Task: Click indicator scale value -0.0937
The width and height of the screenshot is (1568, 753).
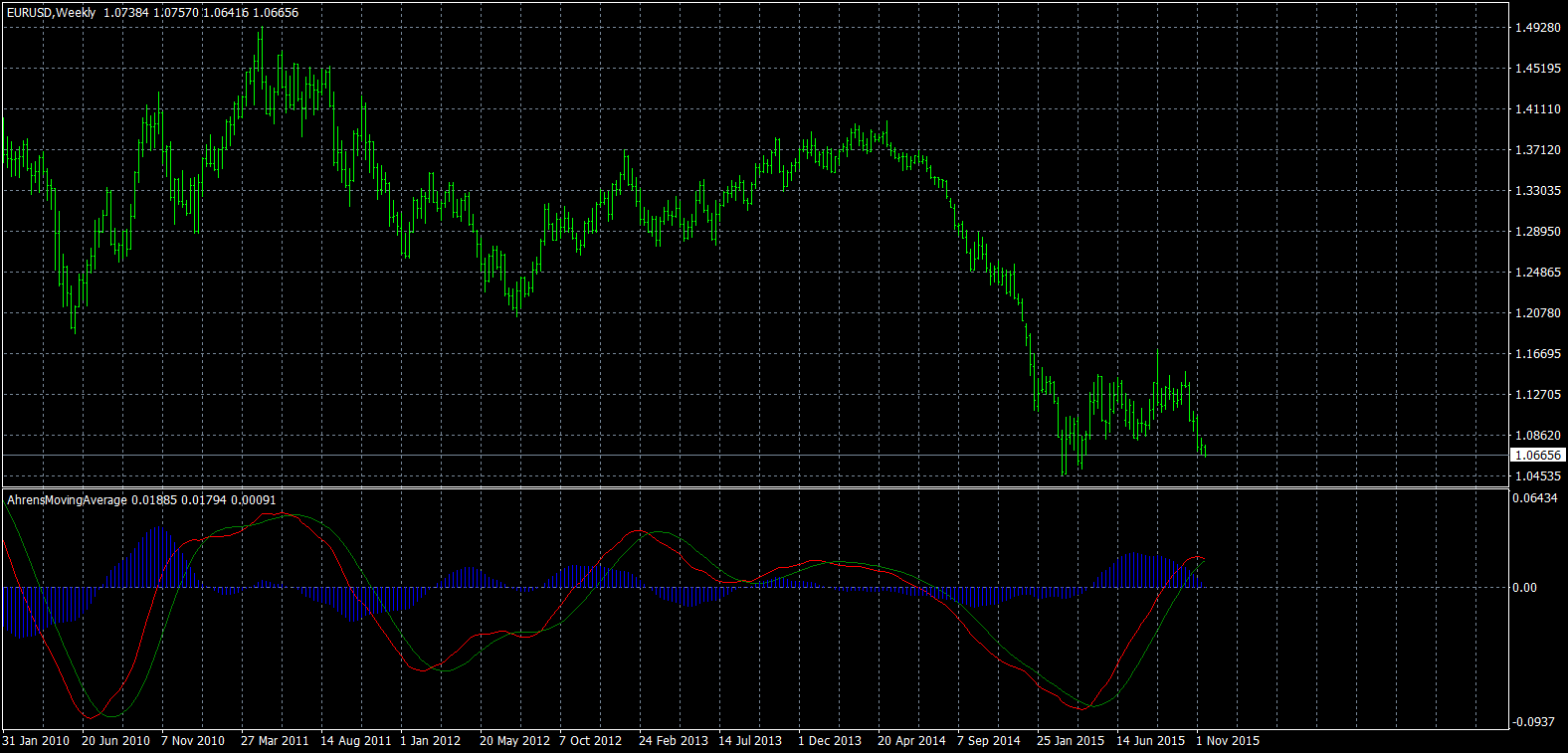Action: tap(1534, 722)
